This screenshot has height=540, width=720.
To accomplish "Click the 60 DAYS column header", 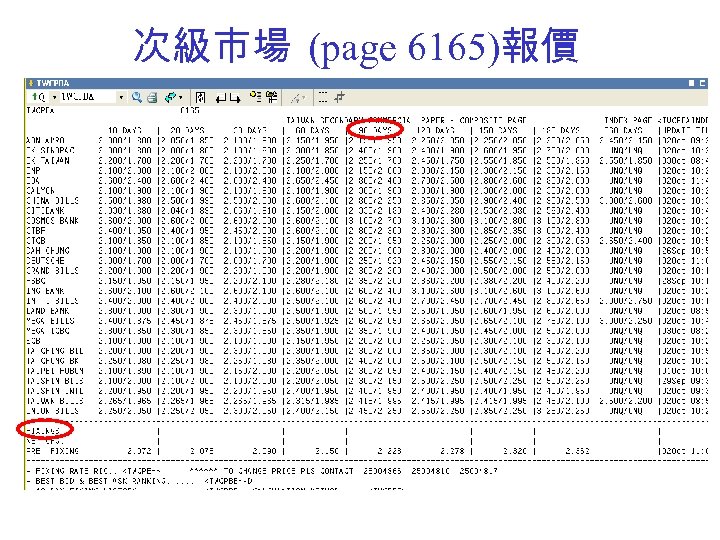I will (x=312, y=130).
